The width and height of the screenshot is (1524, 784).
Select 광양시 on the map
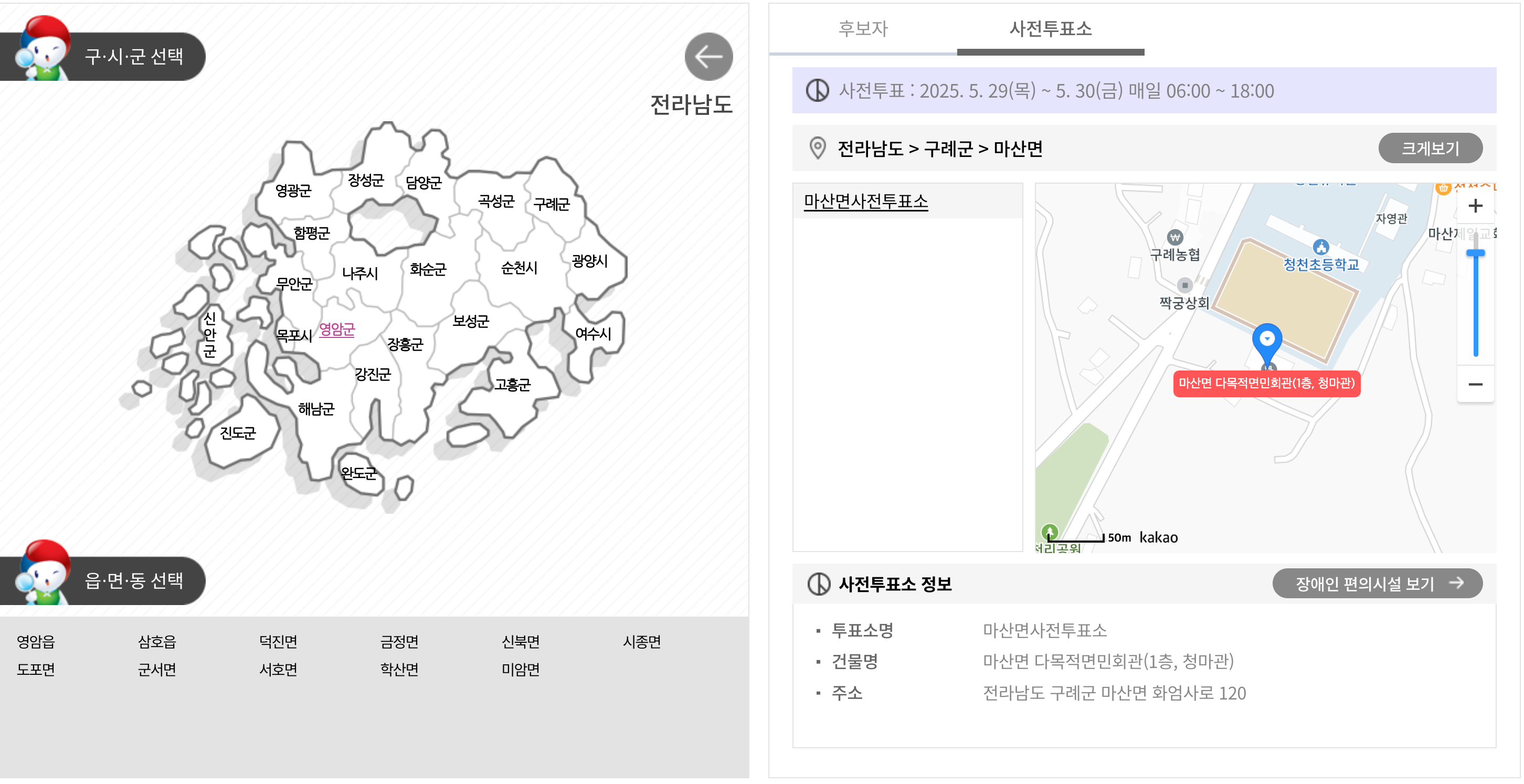[589, 260]
